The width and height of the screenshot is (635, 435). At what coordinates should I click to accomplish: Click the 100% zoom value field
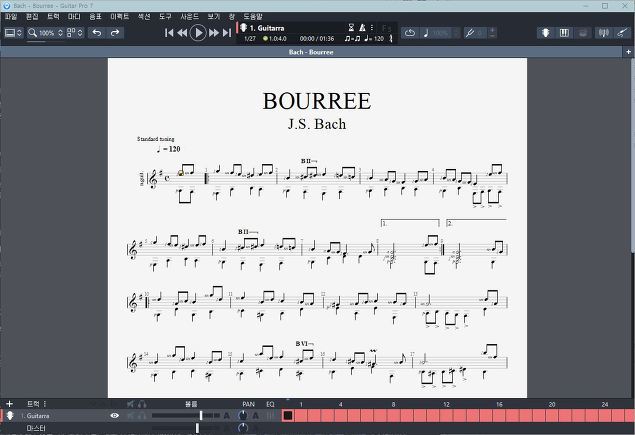click(47, 33)
